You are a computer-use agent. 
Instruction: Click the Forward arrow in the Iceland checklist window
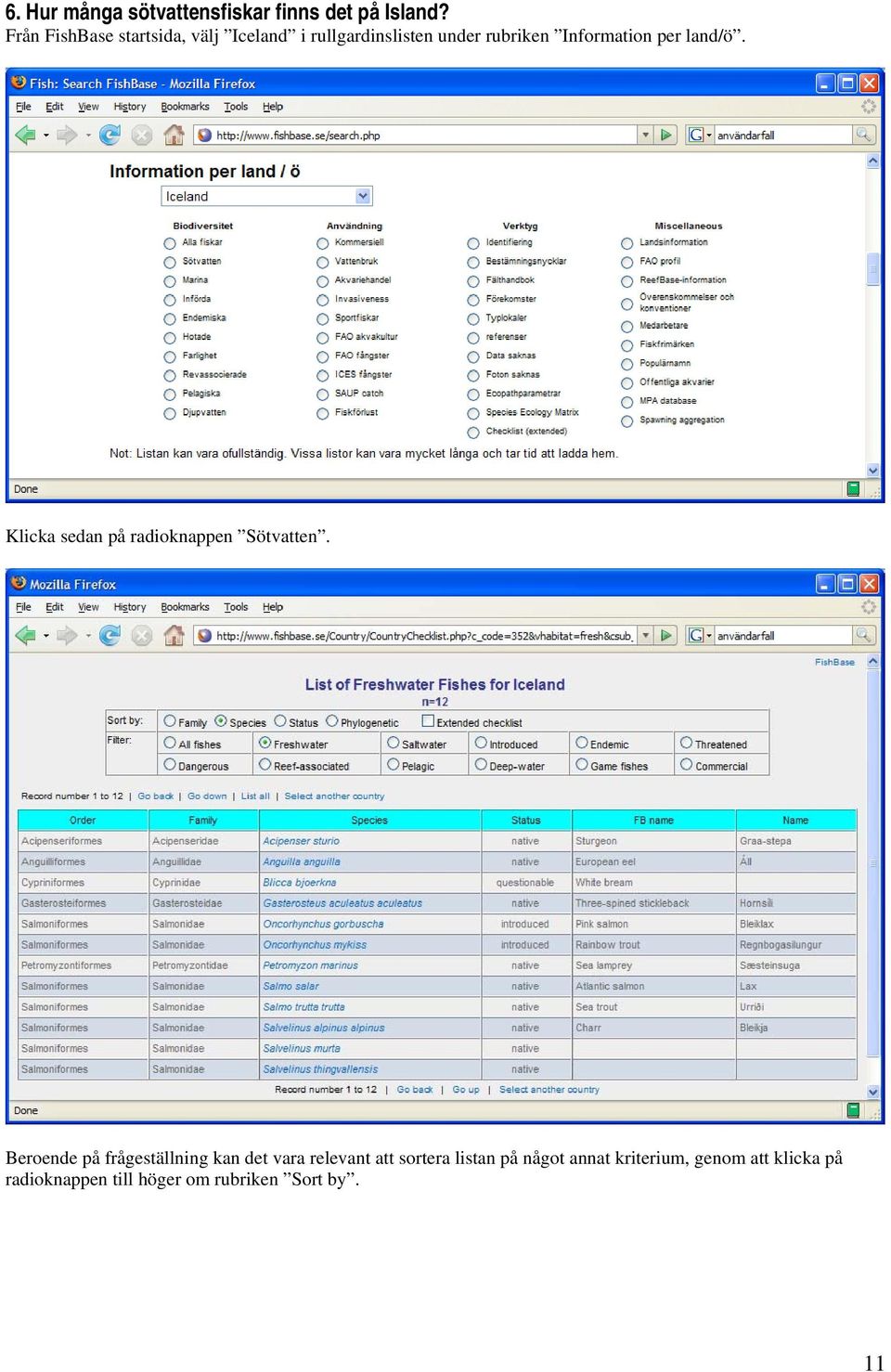click(x=66, y=636)
